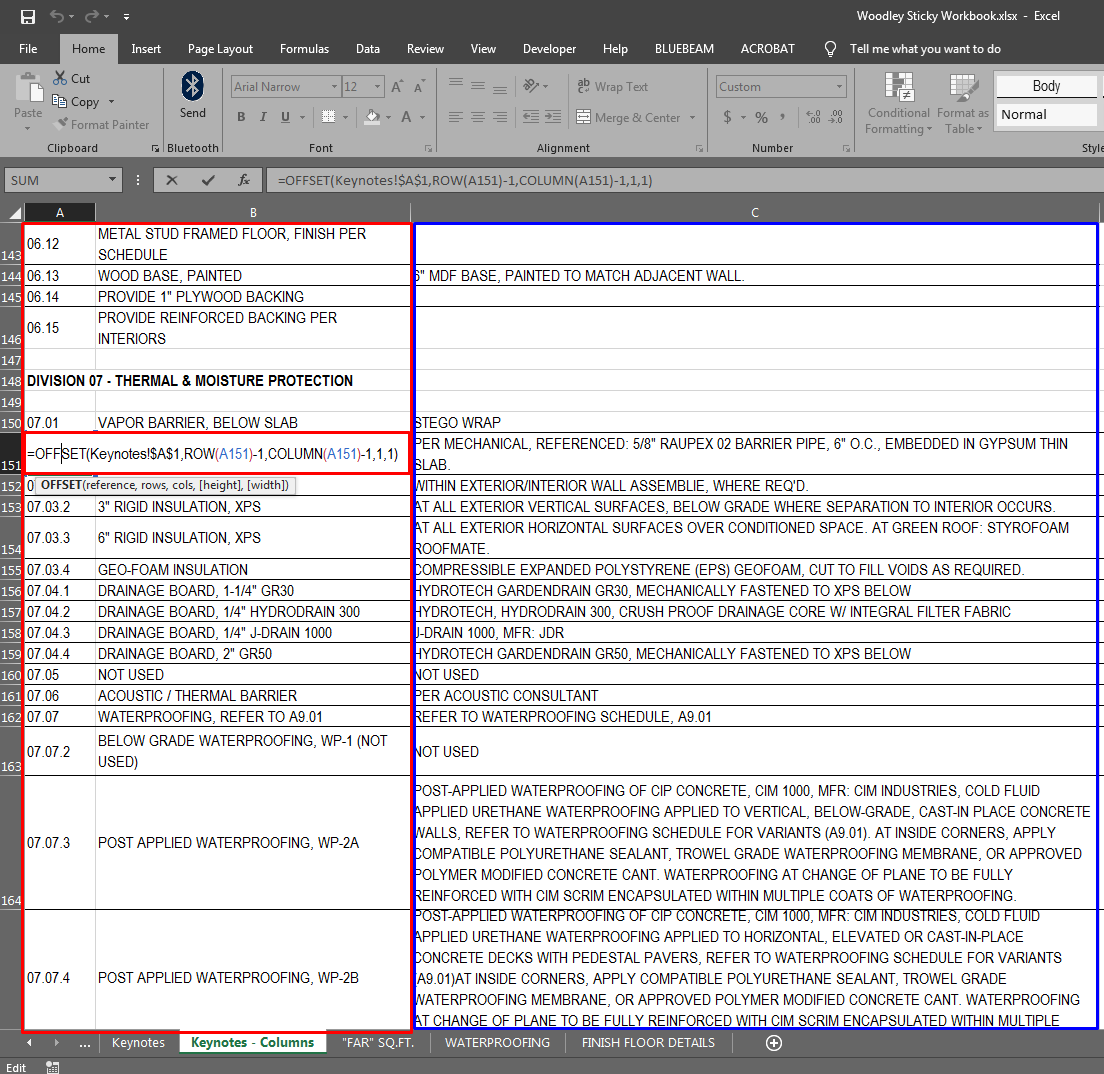This screenshot has height=1074, width=1104.
Task: Click Increase Font Size icon
Action: 397,87
